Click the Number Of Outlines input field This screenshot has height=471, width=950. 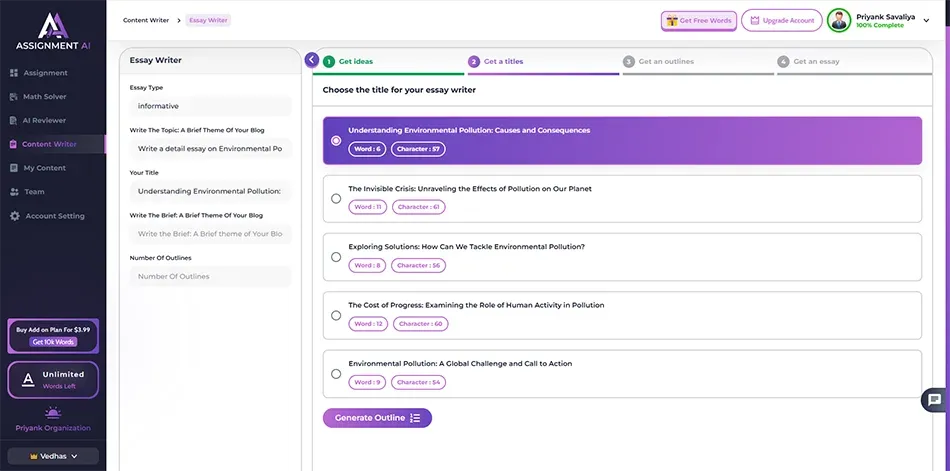click(x=210, y=276)
